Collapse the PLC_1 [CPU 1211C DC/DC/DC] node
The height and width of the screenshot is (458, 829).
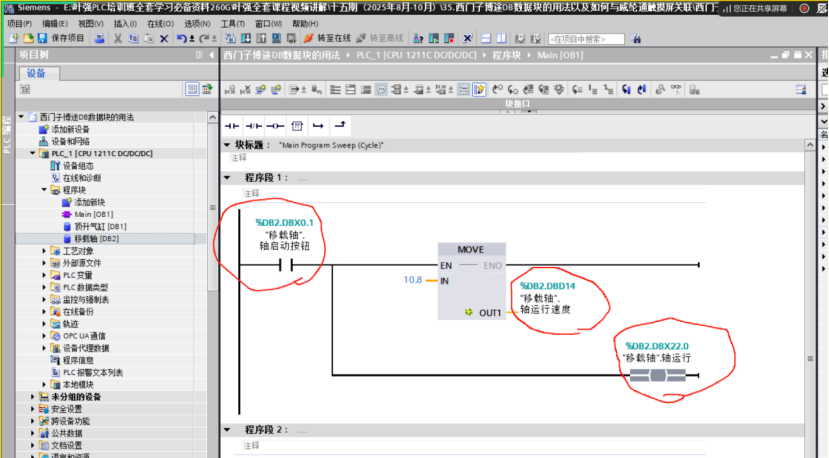pos(33,153)
